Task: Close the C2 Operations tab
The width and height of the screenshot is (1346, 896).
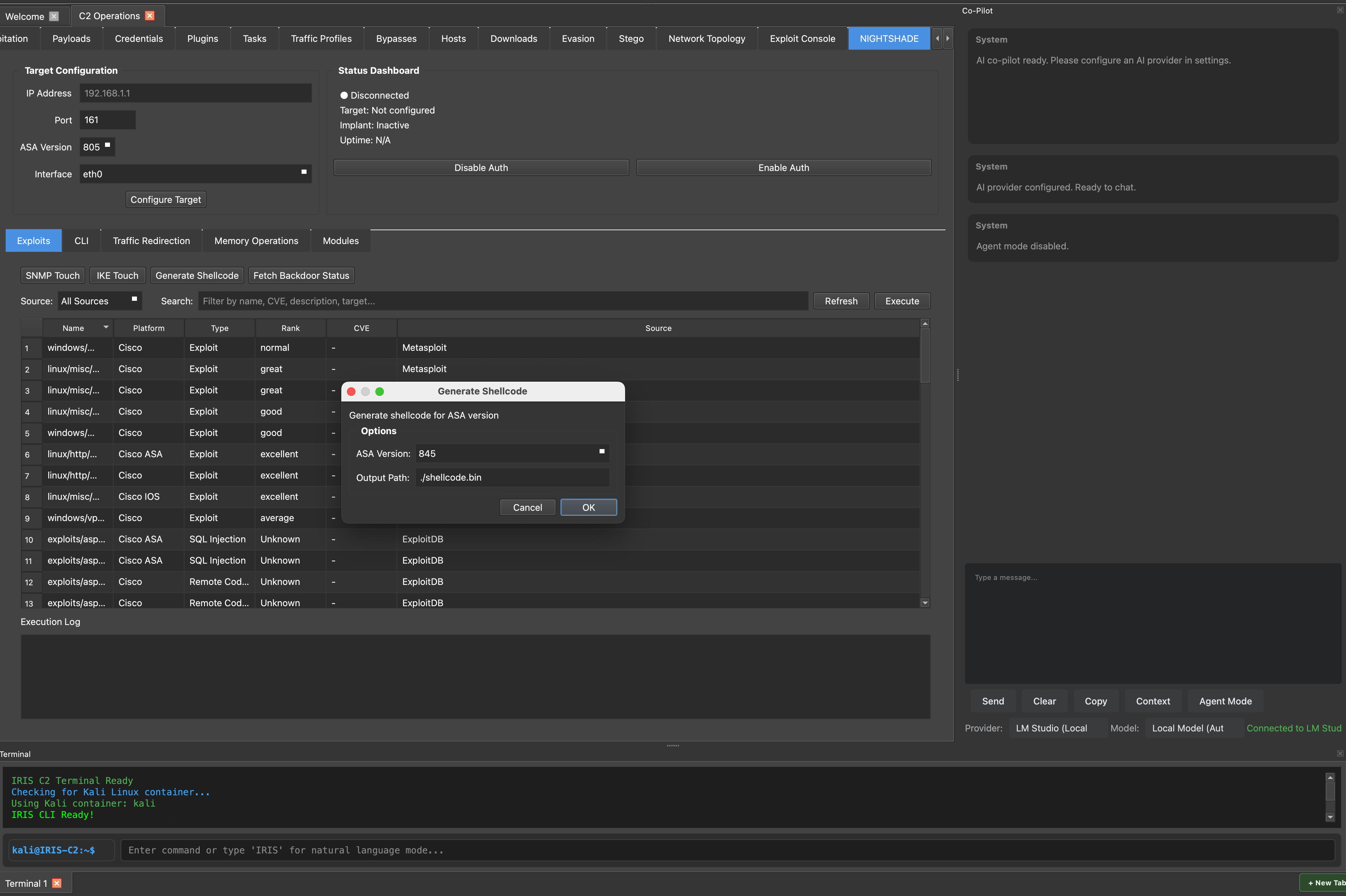Action: click(150, 16)
